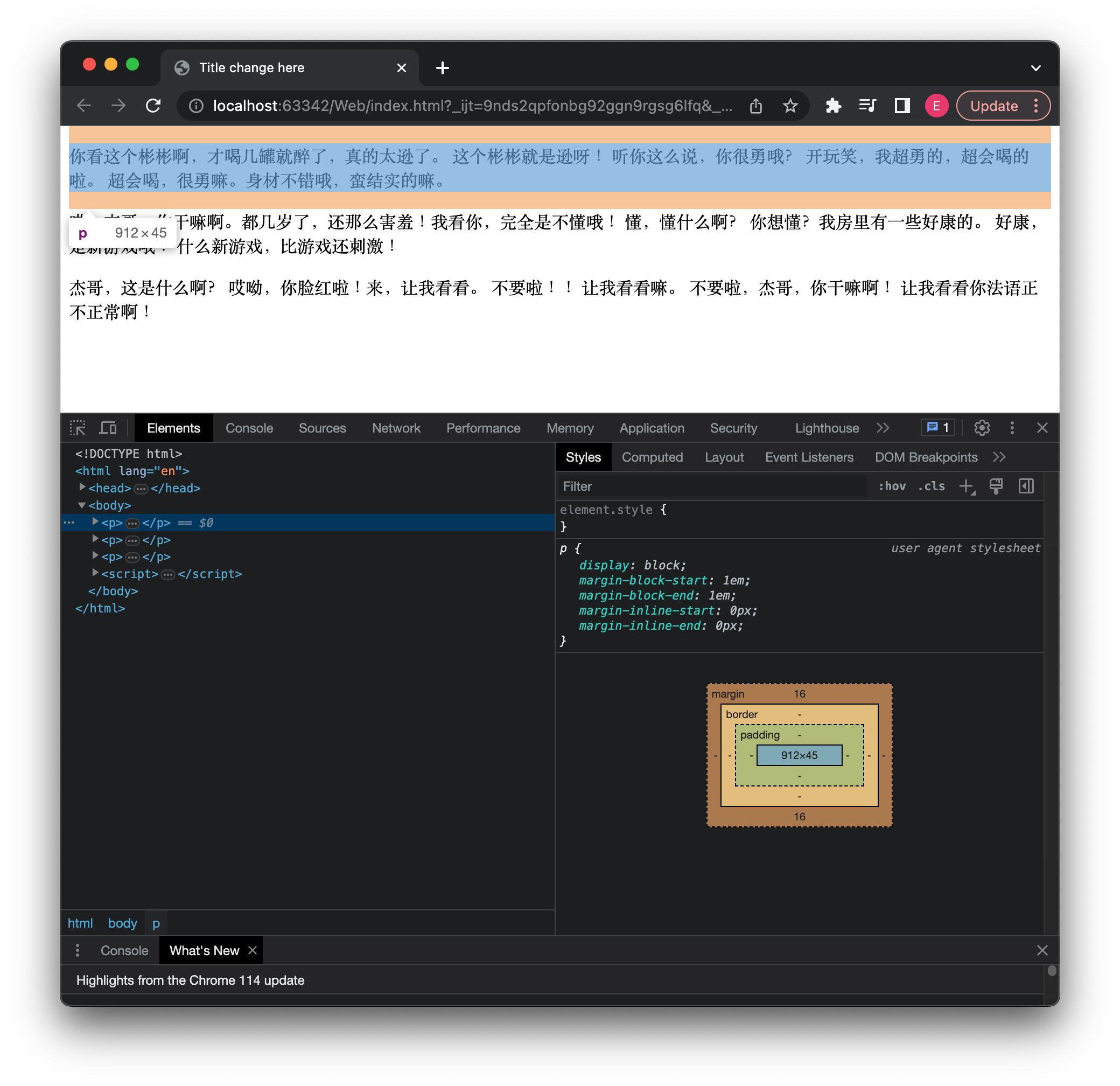Toggle the browser side panel icon

pyautogui.click(x=902, y=106)
